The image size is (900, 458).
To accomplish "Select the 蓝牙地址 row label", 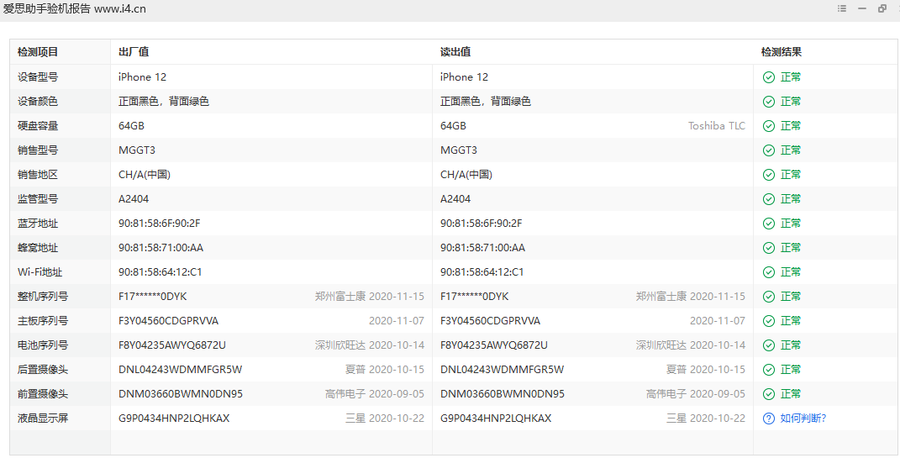I will (37, 223).
